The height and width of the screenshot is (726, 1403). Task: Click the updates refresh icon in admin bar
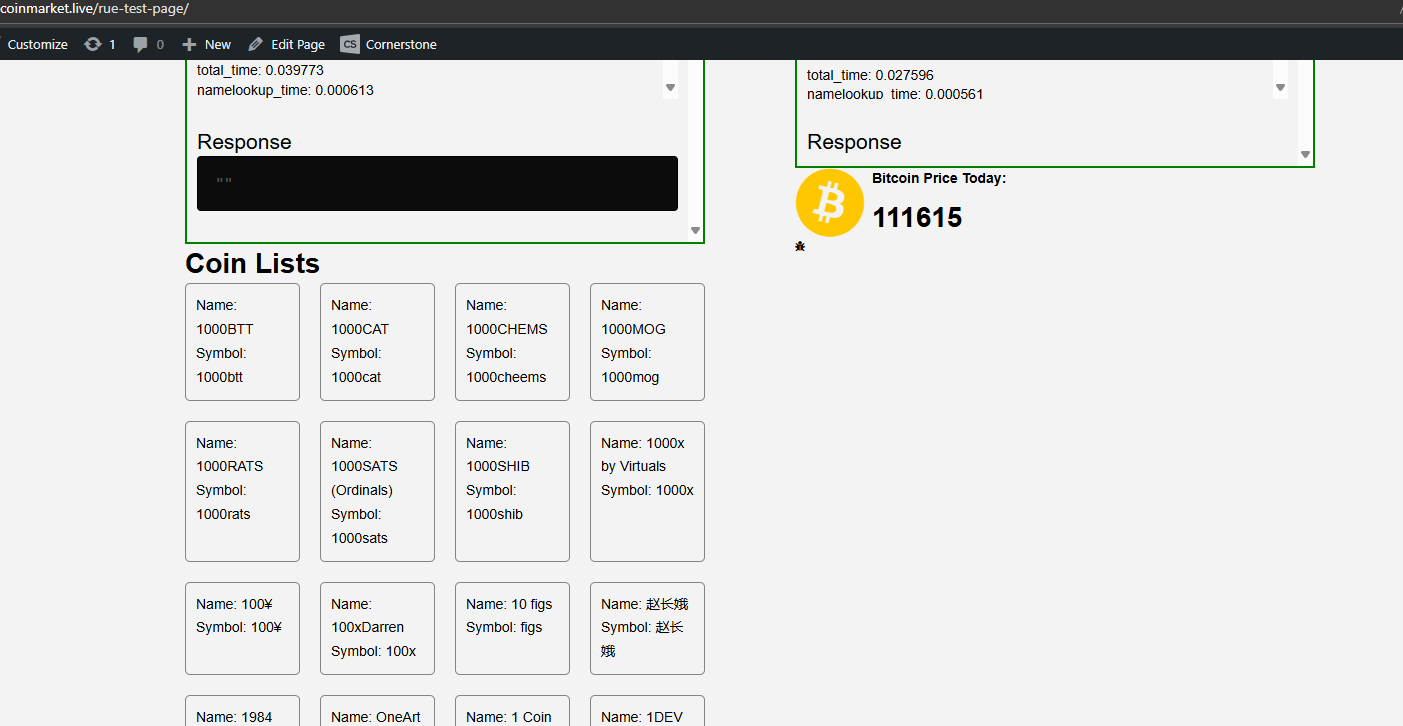(x=93, y=44)
